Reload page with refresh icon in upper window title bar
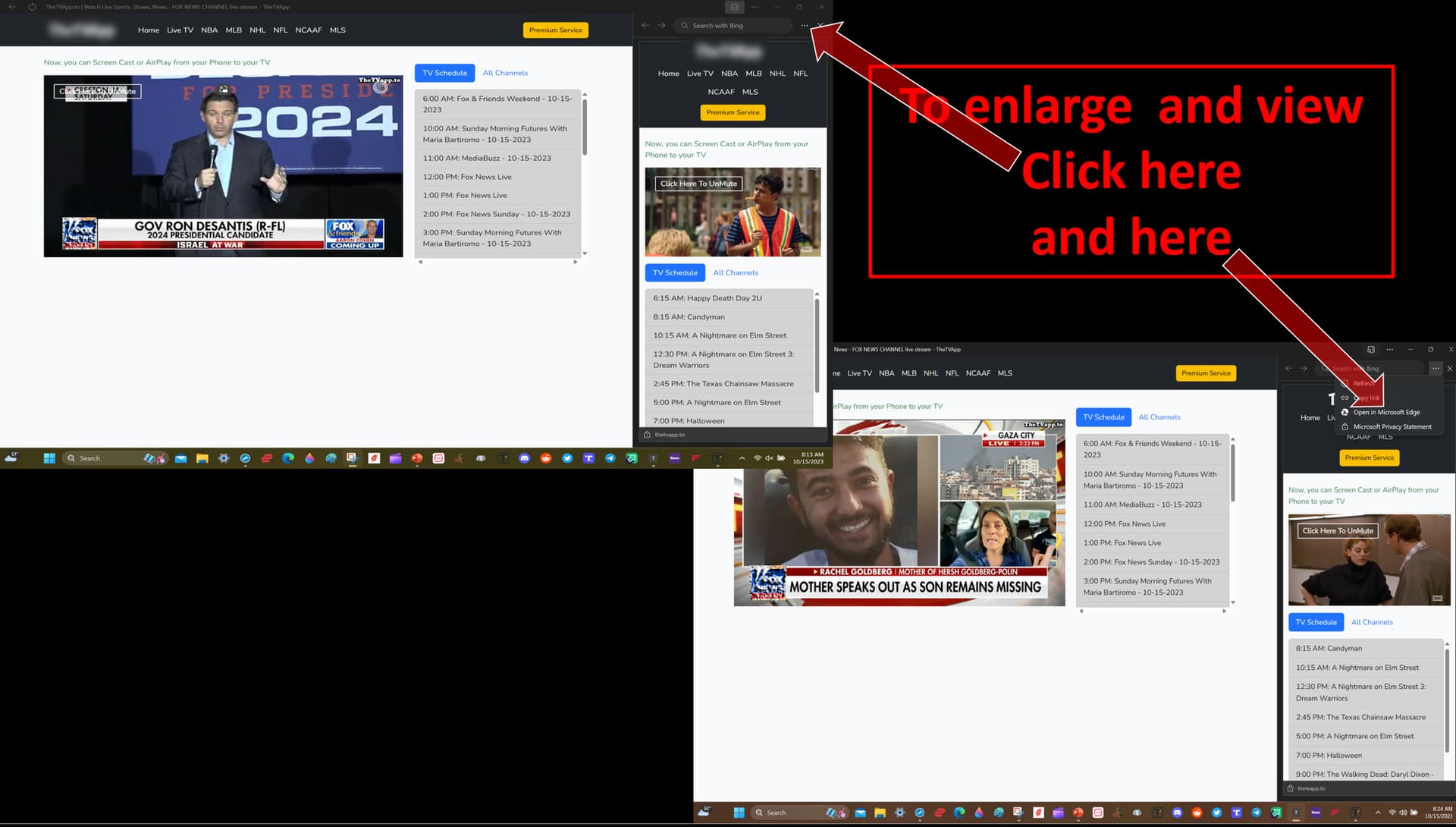The height and width of the screenshot is (827, 1456). point(32,7)
